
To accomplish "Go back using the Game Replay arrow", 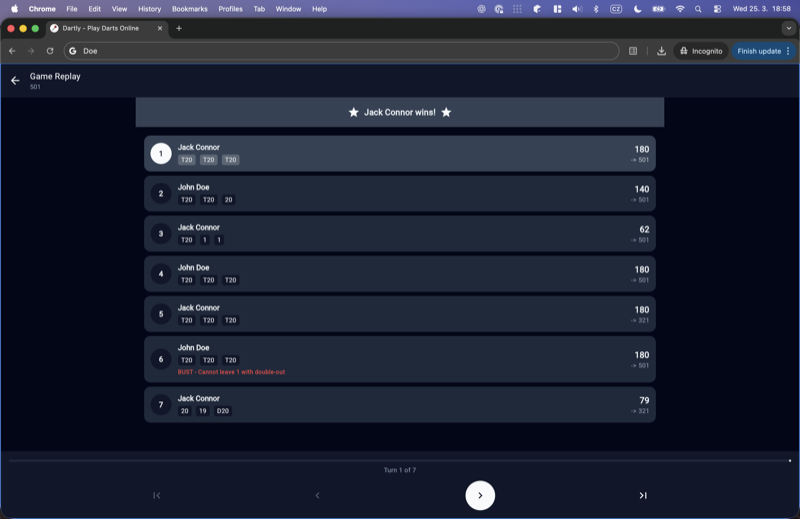I will 15,81.
